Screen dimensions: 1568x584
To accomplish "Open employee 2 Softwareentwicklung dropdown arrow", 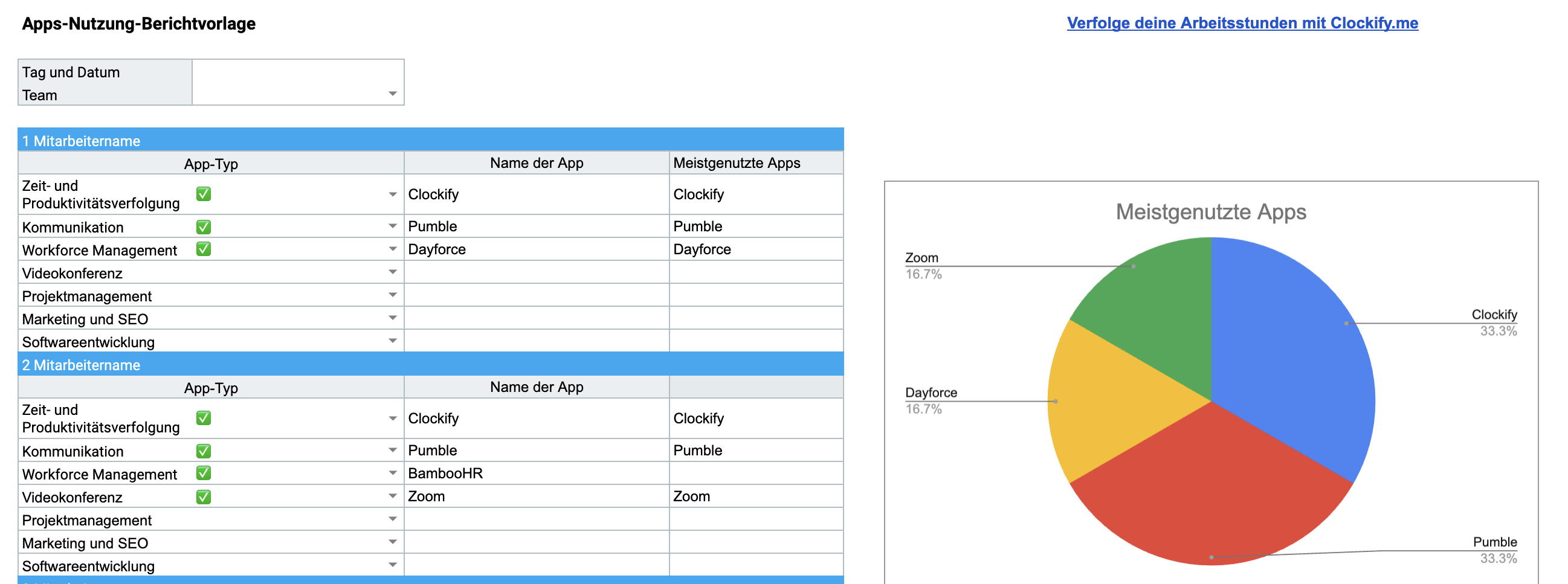I will pos(393,565).
